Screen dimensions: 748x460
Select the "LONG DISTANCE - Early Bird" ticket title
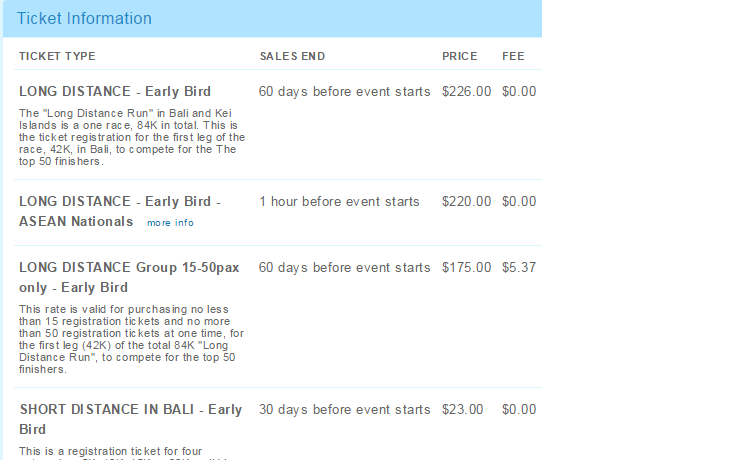pos(115,91)
